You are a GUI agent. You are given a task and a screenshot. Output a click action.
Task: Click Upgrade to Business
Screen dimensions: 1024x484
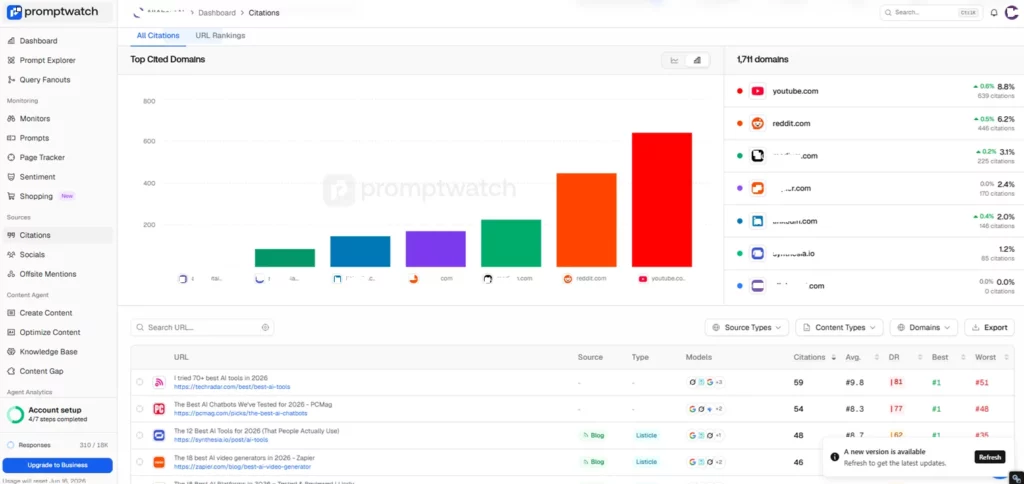coord(57,465)
